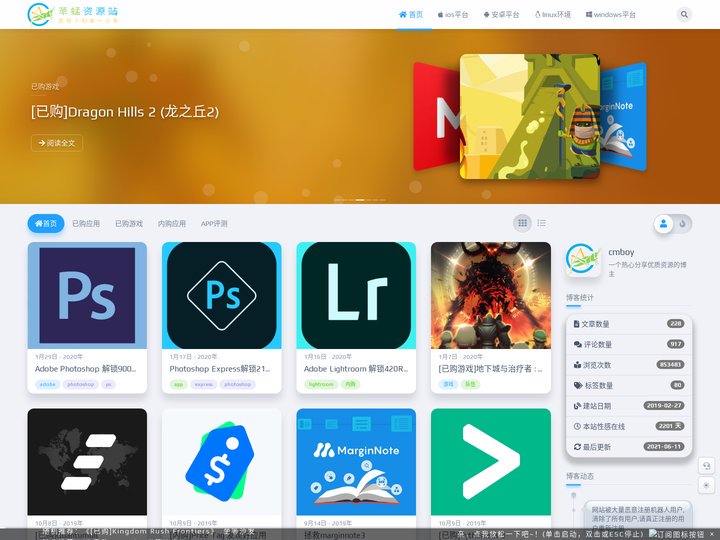Image resolution: width=720 pixels, height=540 pixels.
Task: Click the 评论数量 stats row
Action: click(x=629, y=344)
